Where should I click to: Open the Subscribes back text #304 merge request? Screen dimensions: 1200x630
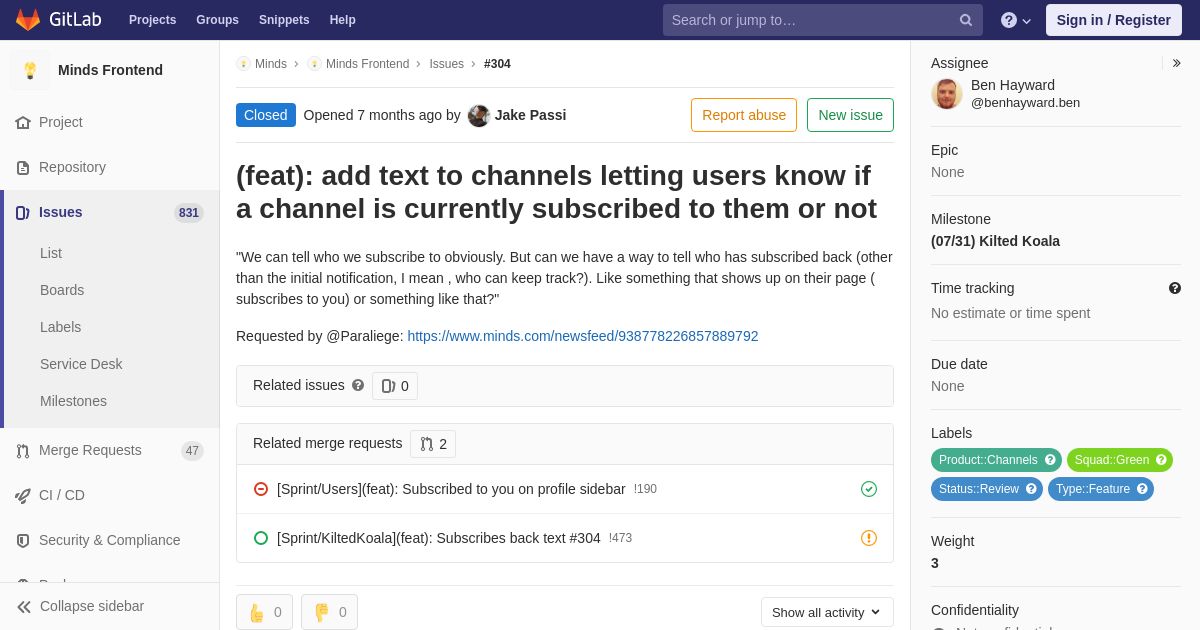tap(439, 538)
